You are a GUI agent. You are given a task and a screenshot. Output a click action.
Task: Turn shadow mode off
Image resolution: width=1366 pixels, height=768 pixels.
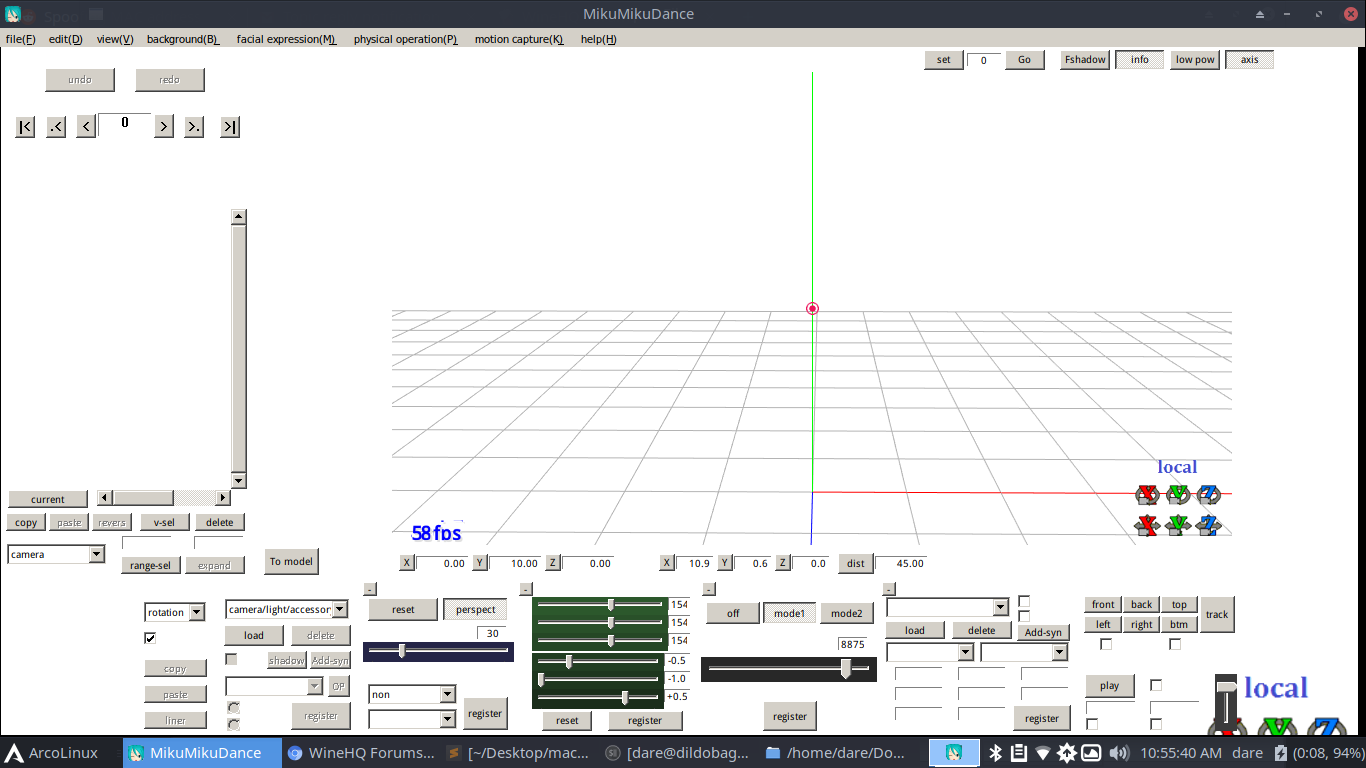click(733, 613)
